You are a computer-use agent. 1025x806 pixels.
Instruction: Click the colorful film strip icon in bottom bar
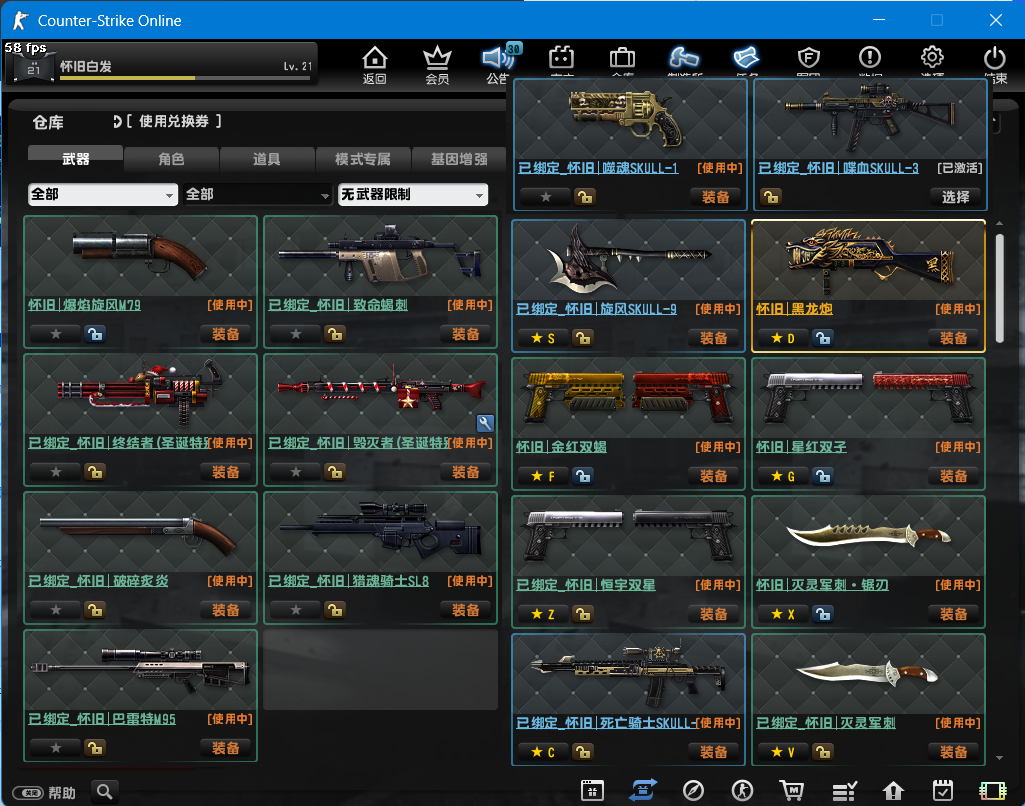click(x=992, y=791)
